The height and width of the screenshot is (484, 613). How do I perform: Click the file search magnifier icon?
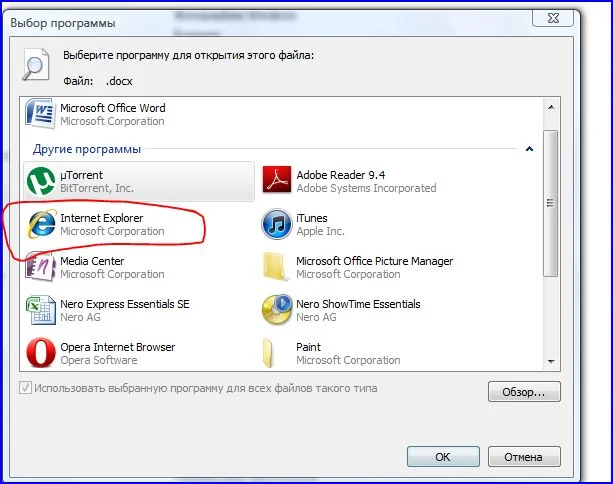[36, 64]
